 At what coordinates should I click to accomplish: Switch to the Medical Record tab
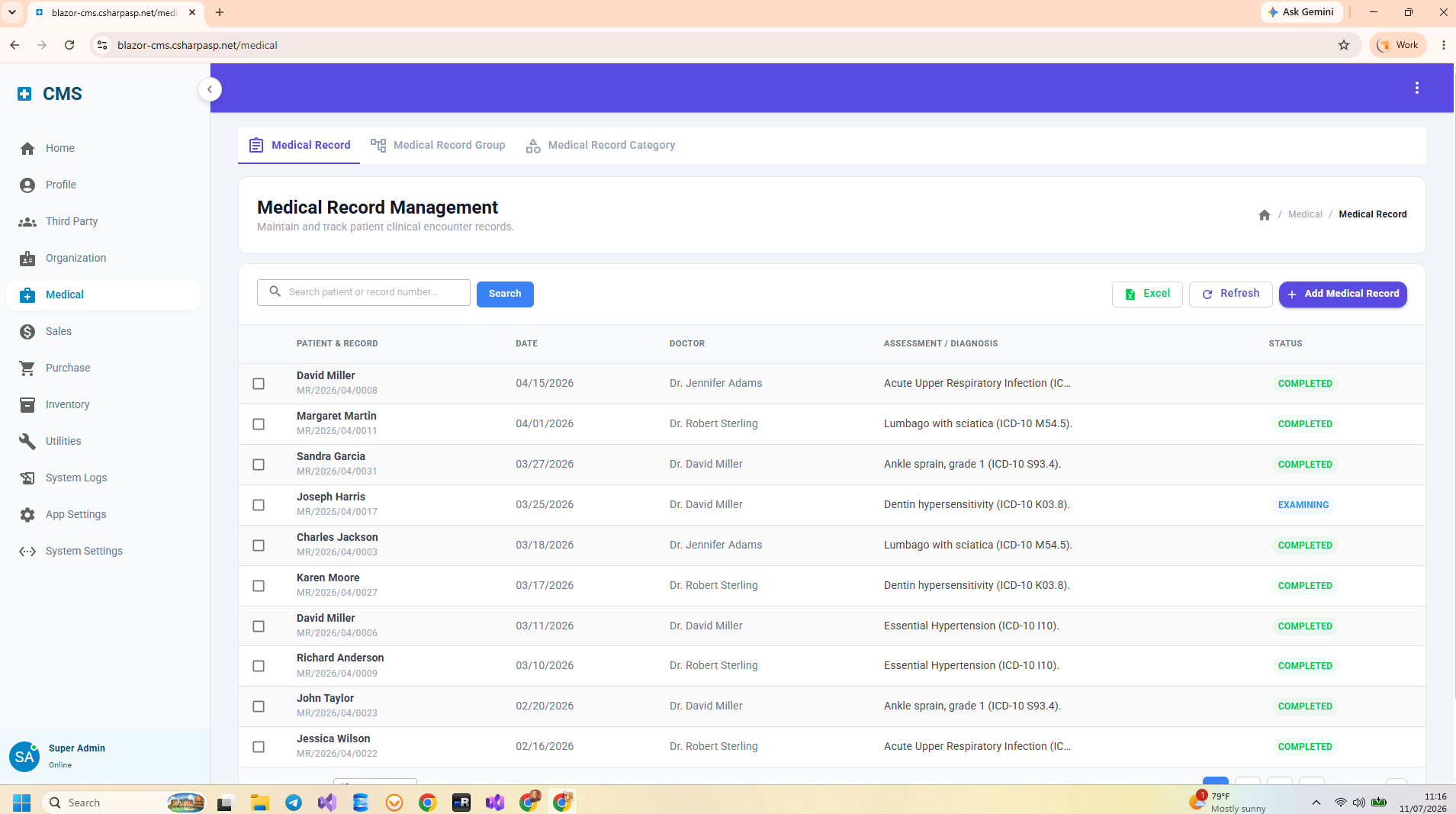click(299, 145)
